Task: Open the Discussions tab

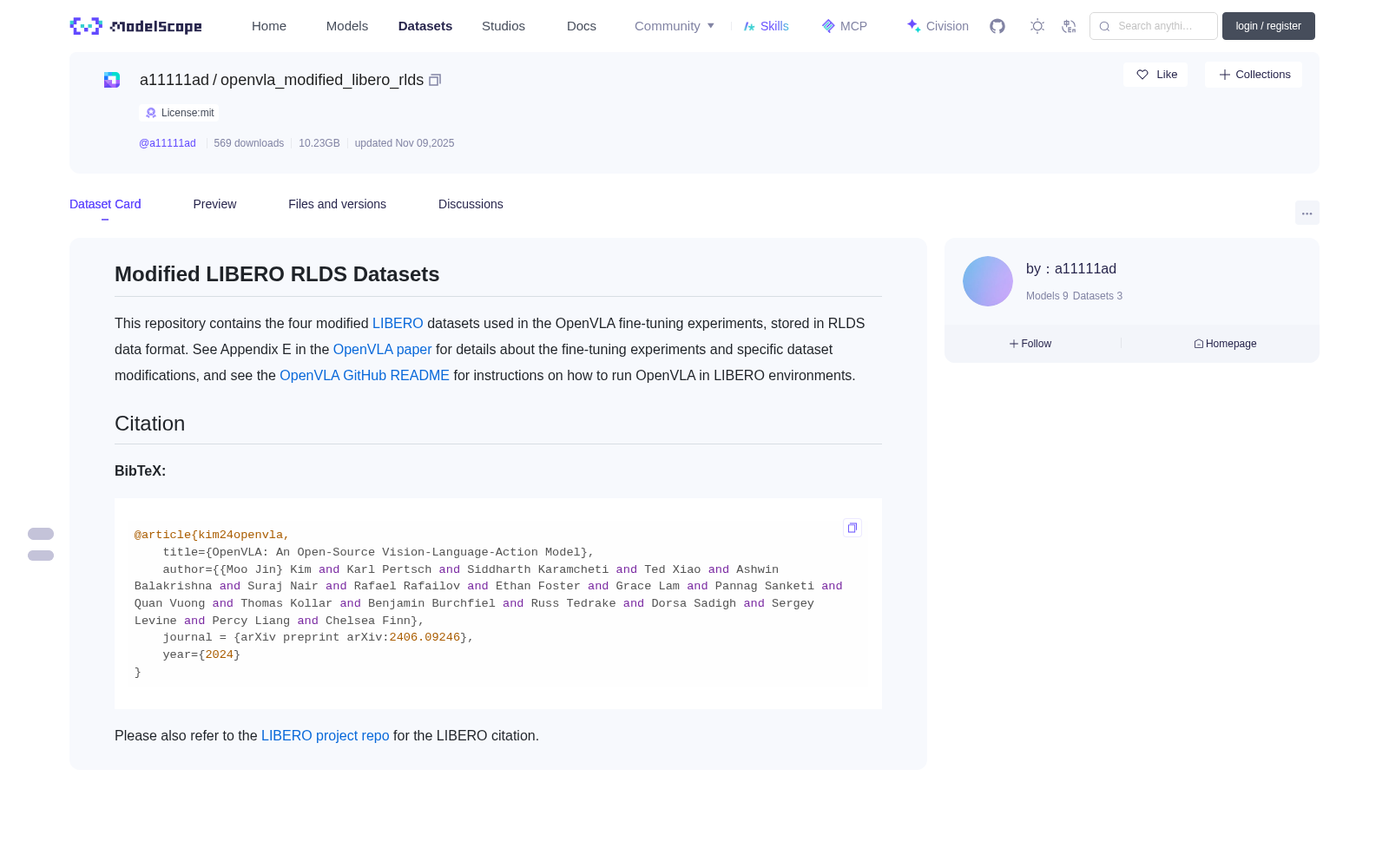Action: 471,204
